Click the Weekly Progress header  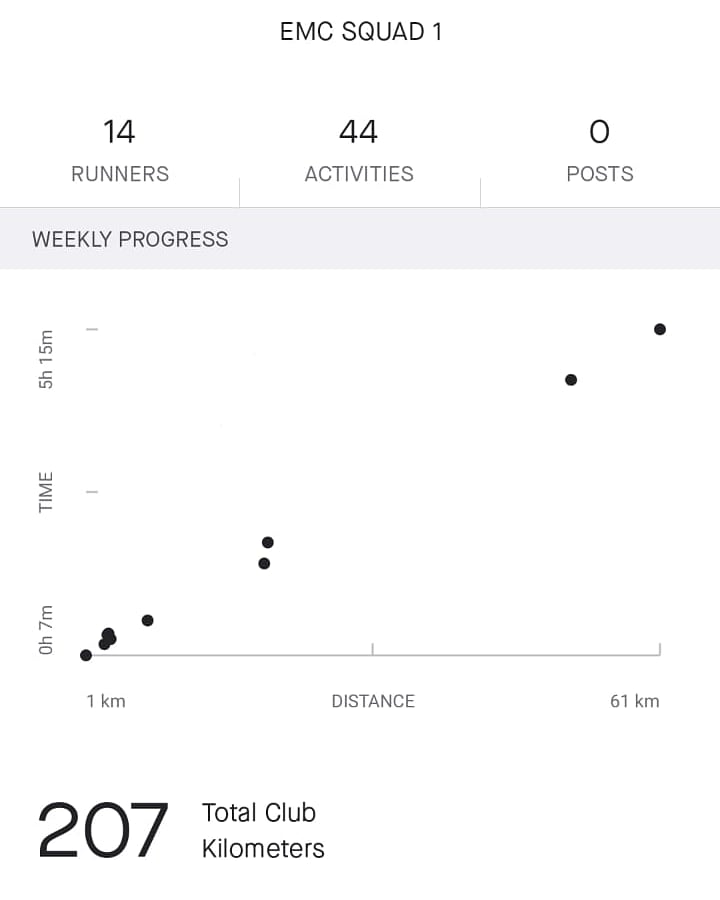click(x=130, y=239)
